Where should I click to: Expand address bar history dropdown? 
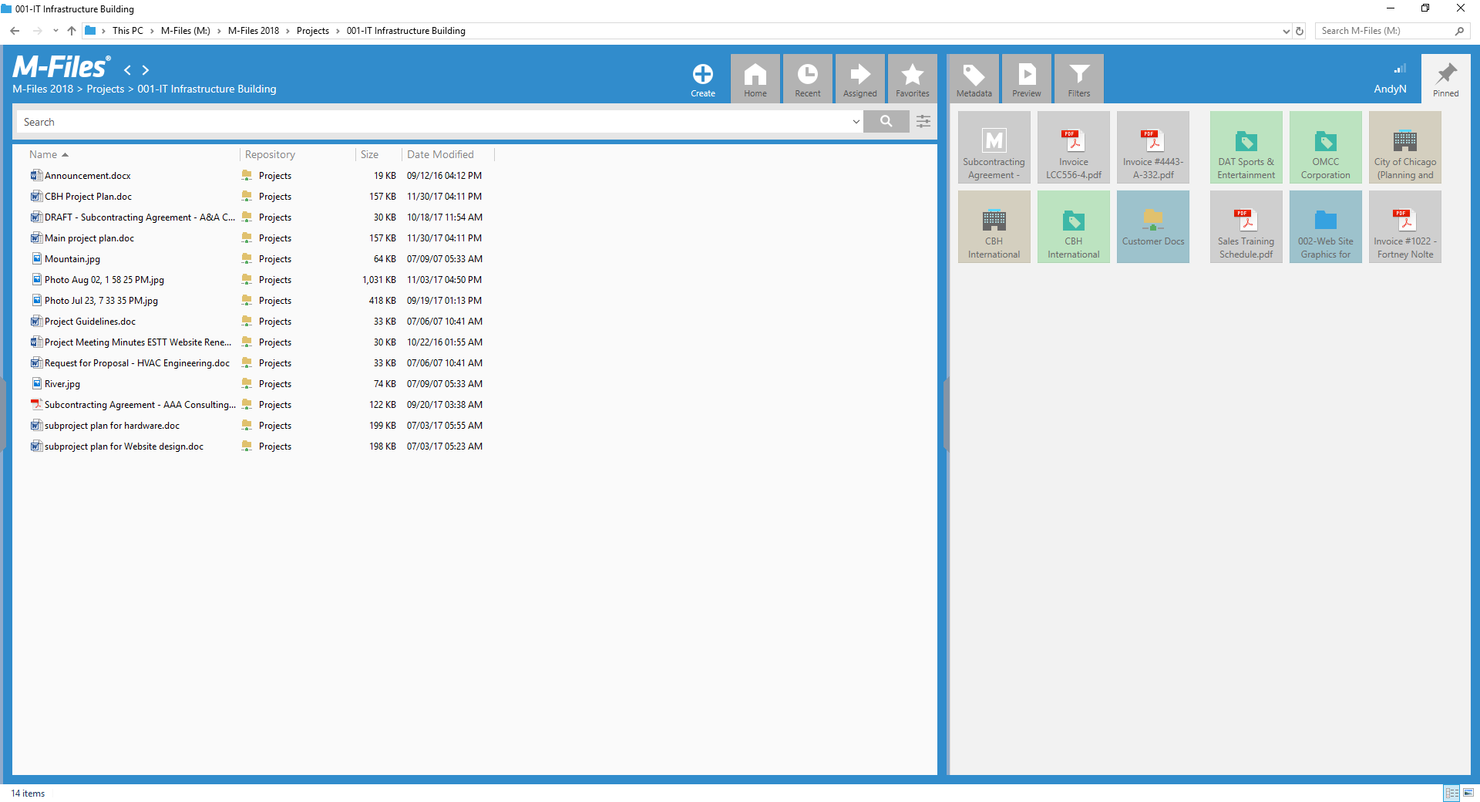(x=1286, y=31)
